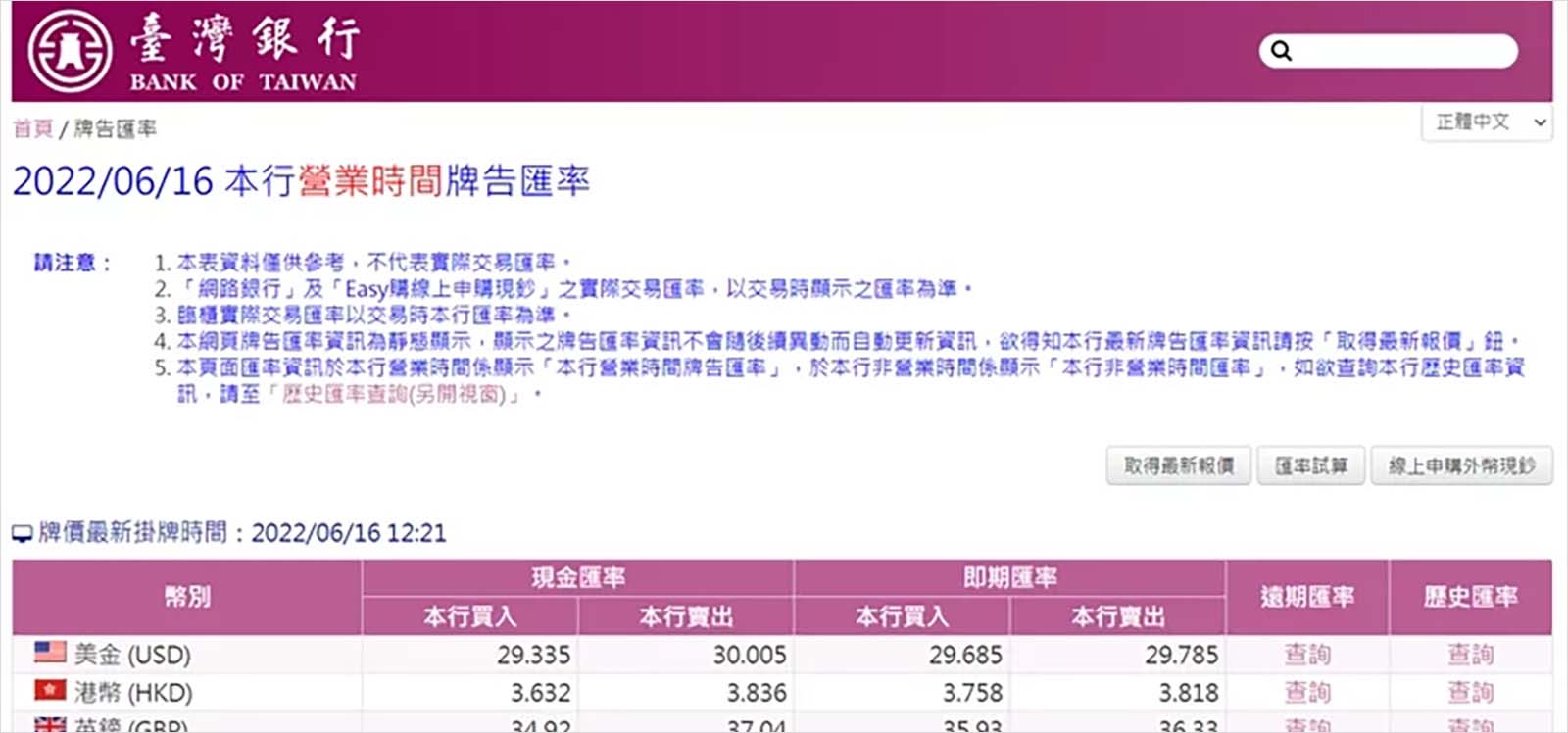This screenshot has width=1568, height=733.
Task: Click the 取得最新報價 button
Action: pos(1179,465)
